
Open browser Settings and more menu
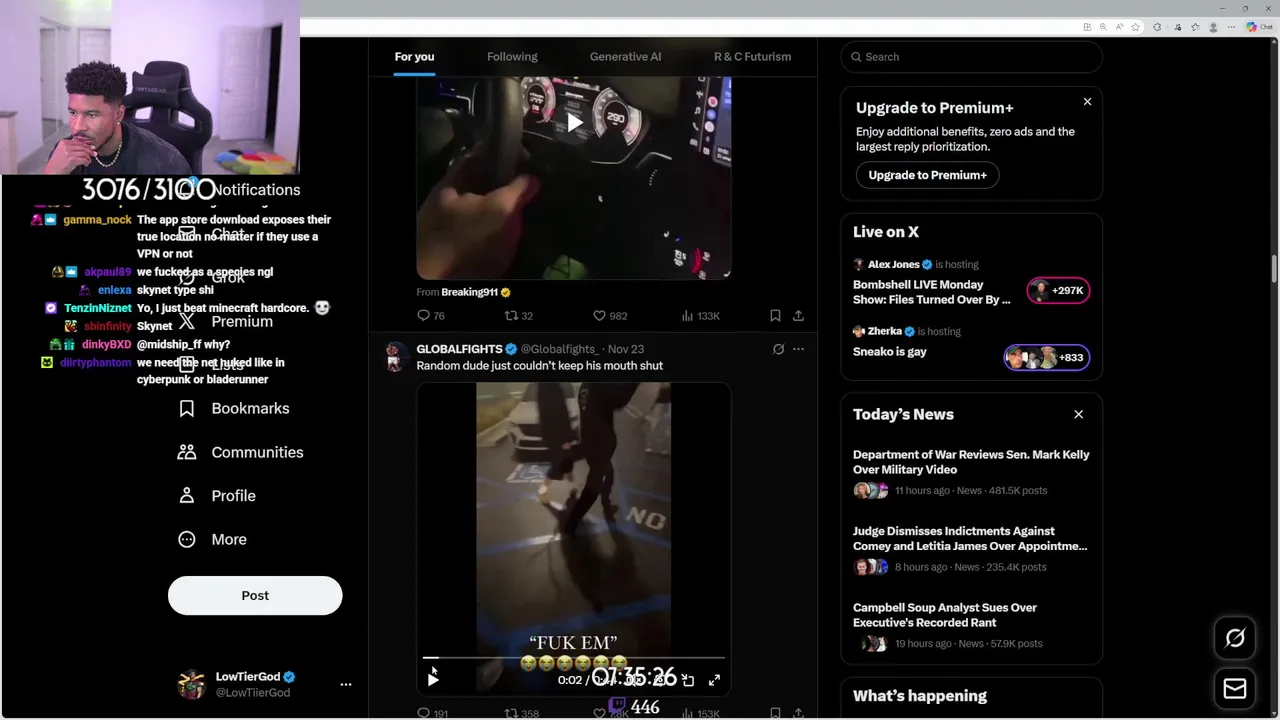tap(1232, 27)
